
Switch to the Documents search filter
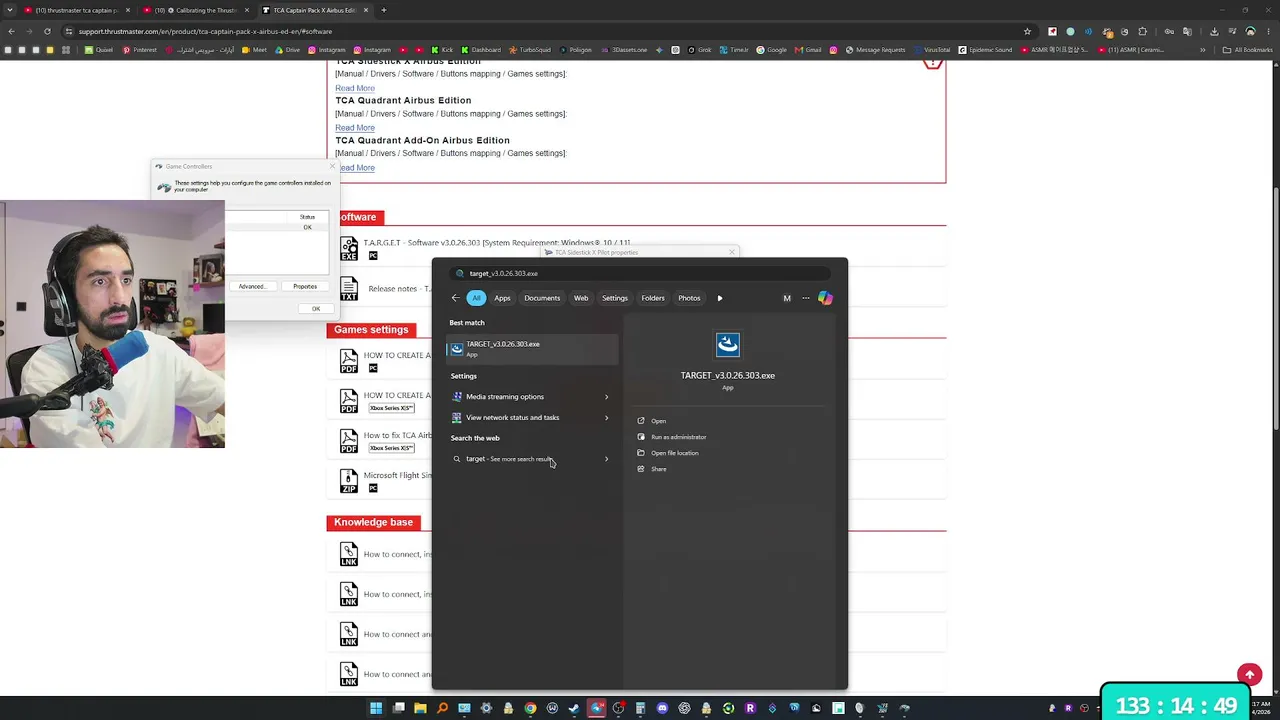542,298
